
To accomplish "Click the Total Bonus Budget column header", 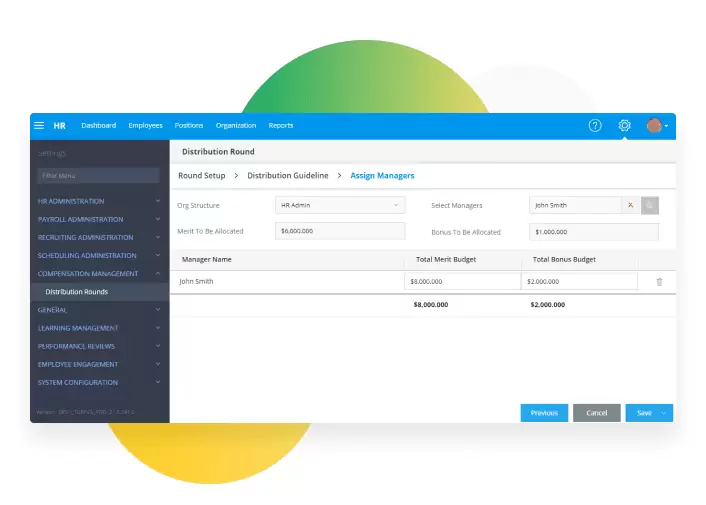I will point(564,260).
